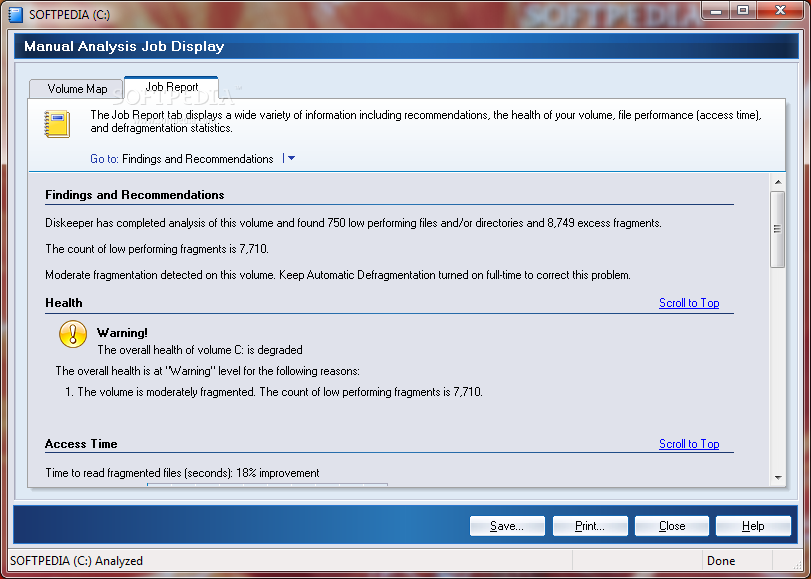Click the scrollbar up arrow
This screenshot has width=811, height=579.
777,182
